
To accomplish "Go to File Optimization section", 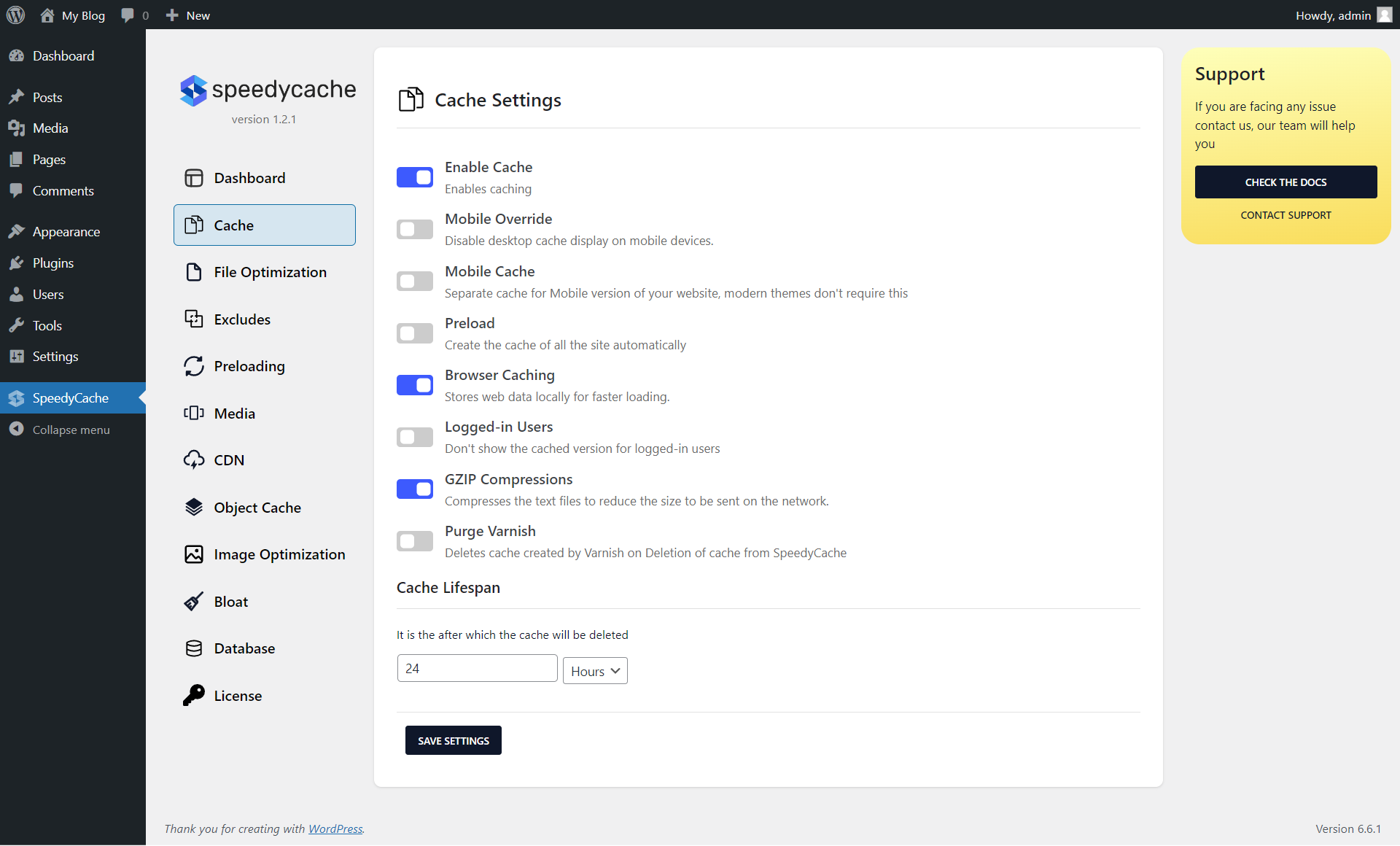I will [265, 272].
